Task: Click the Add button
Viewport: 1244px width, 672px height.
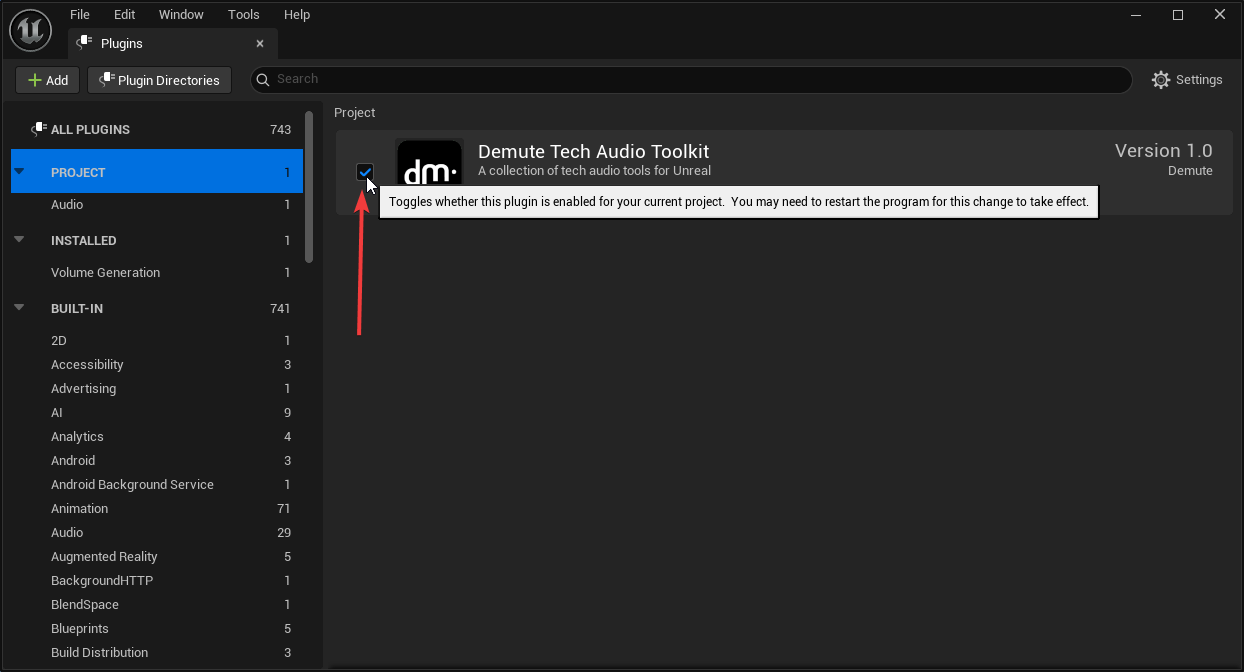Action: tap(47, 80)
